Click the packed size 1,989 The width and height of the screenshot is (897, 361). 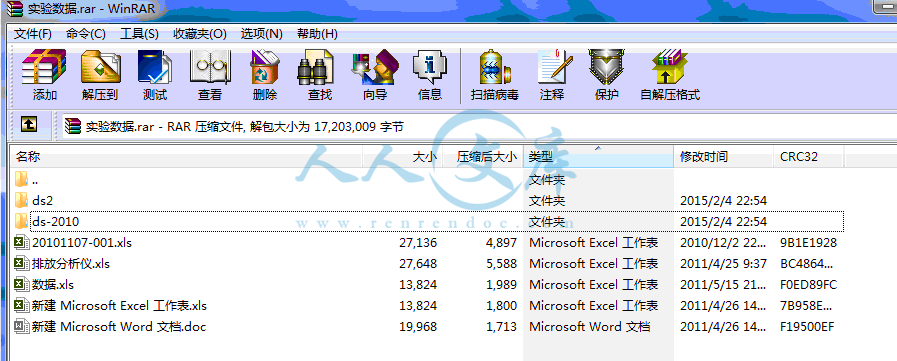501,284
